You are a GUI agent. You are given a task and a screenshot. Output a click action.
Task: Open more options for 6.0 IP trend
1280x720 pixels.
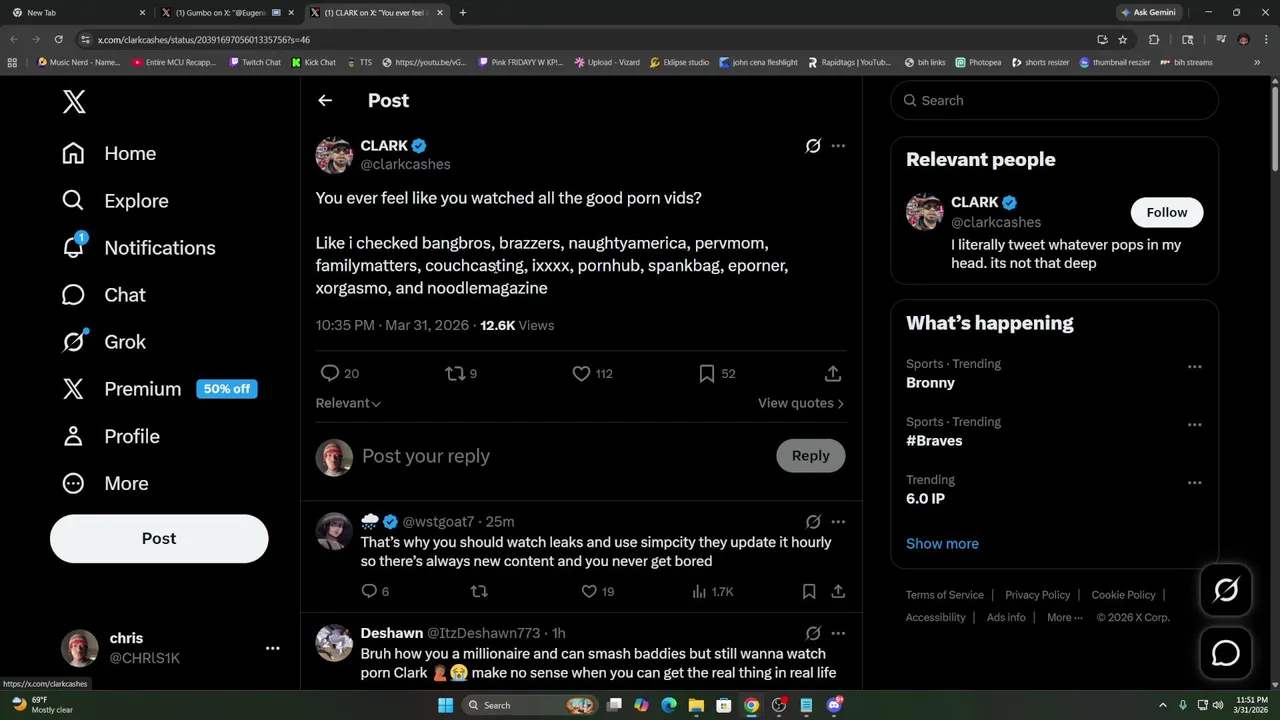[x=1194, y=483]
